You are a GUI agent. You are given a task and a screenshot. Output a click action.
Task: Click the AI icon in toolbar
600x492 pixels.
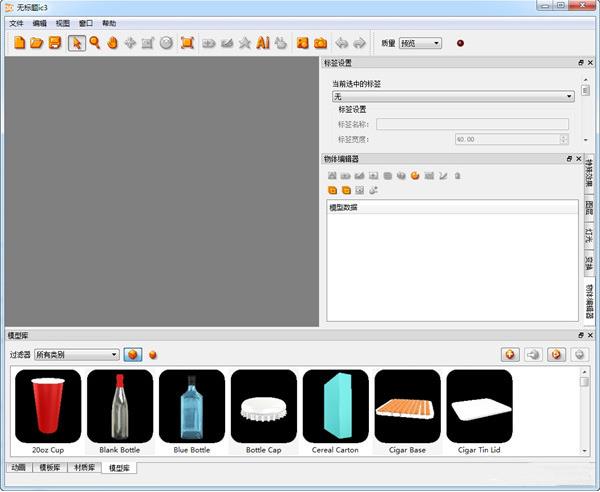pyautogui.click(x=263, y=43)
